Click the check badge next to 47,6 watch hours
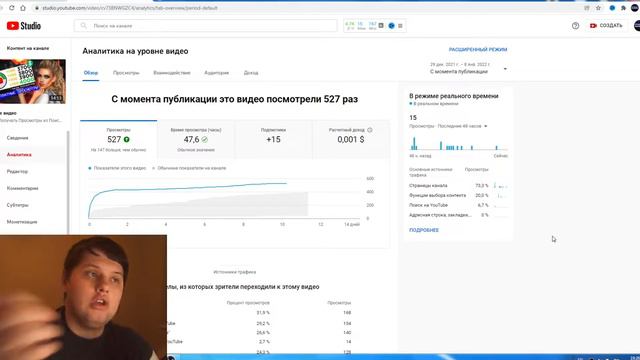This screenshot has height=360, width=640. click(204, 140)
